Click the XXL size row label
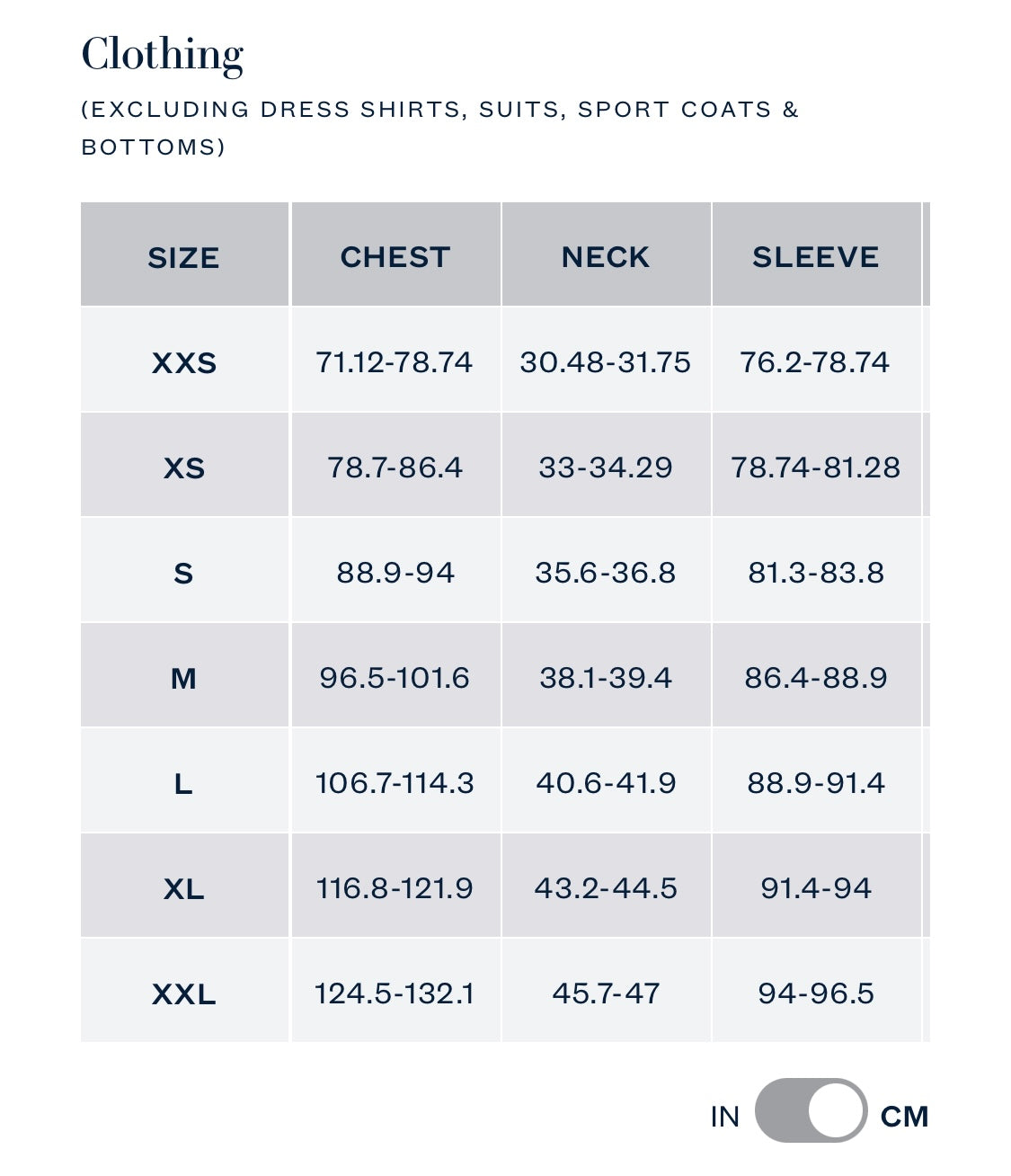1011x1176 pixels. point(183,993)
